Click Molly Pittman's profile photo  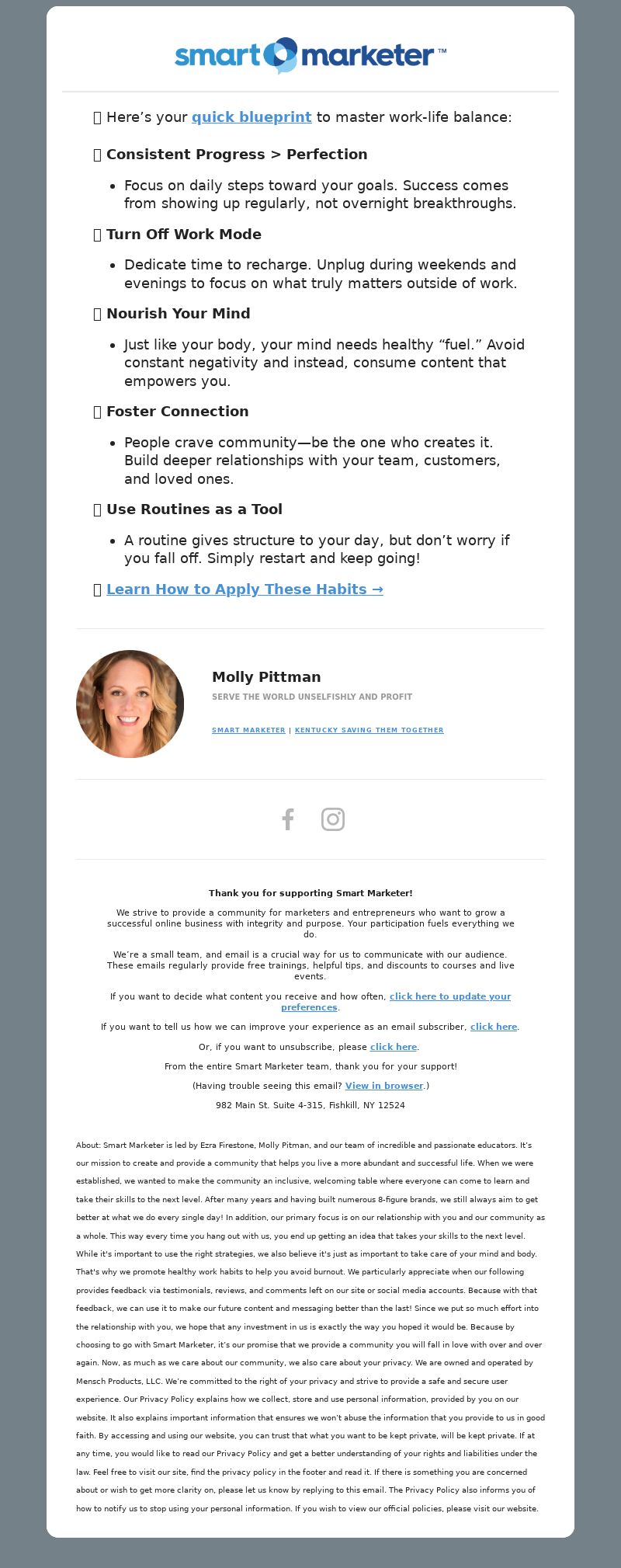(130, 704)
